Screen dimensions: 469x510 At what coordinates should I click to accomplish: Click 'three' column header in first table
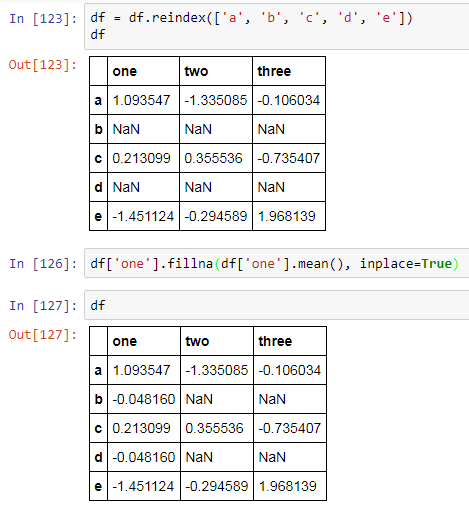[274, 71]
